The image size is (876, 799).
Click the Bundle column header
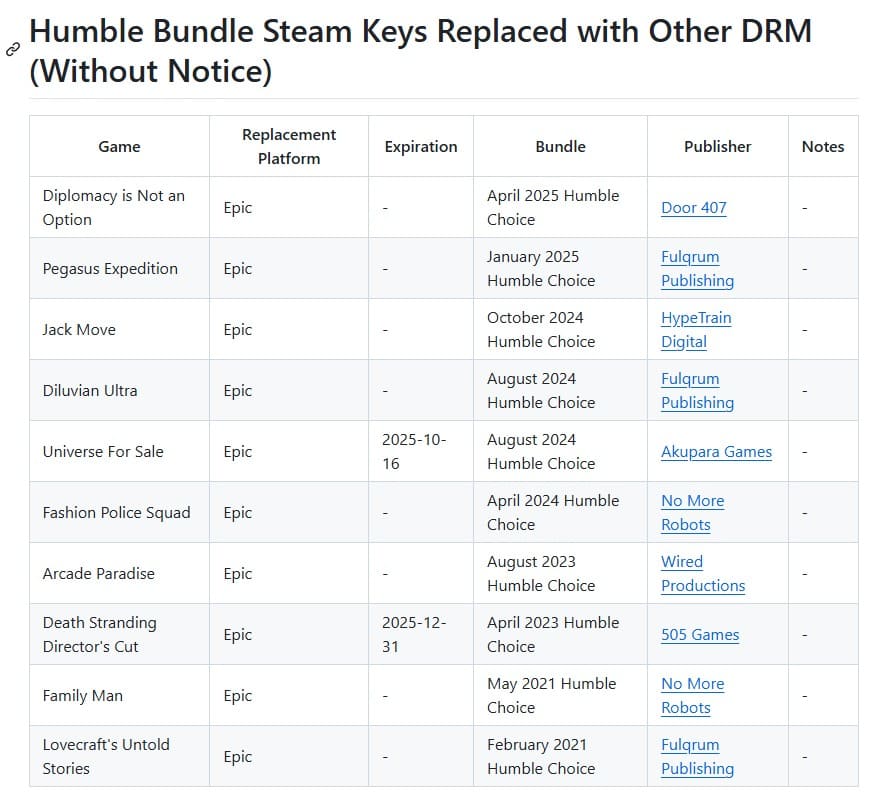(x=560, y=146)
